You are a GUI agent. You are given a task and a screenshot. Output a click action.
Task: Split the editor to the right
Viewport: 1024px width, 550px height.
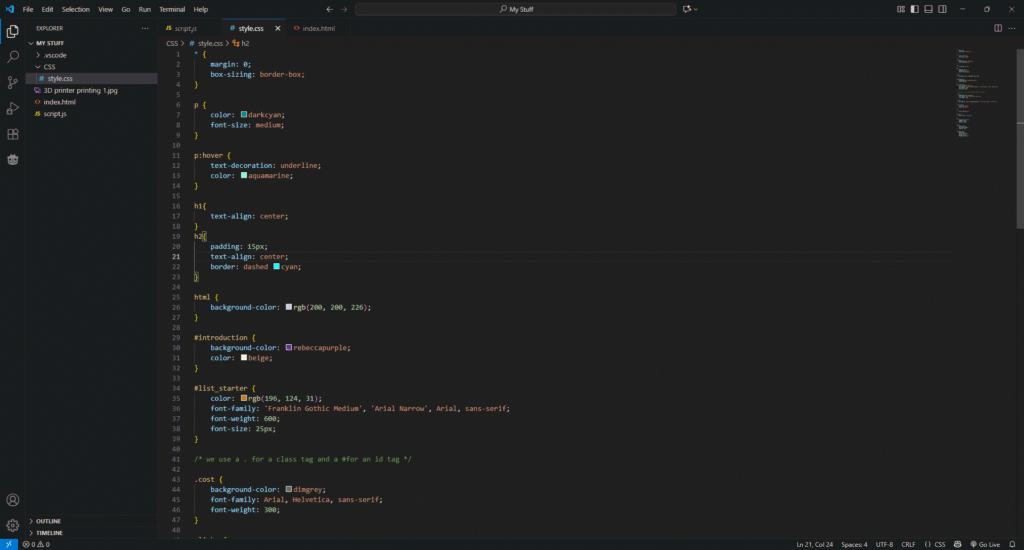[997, 28]
